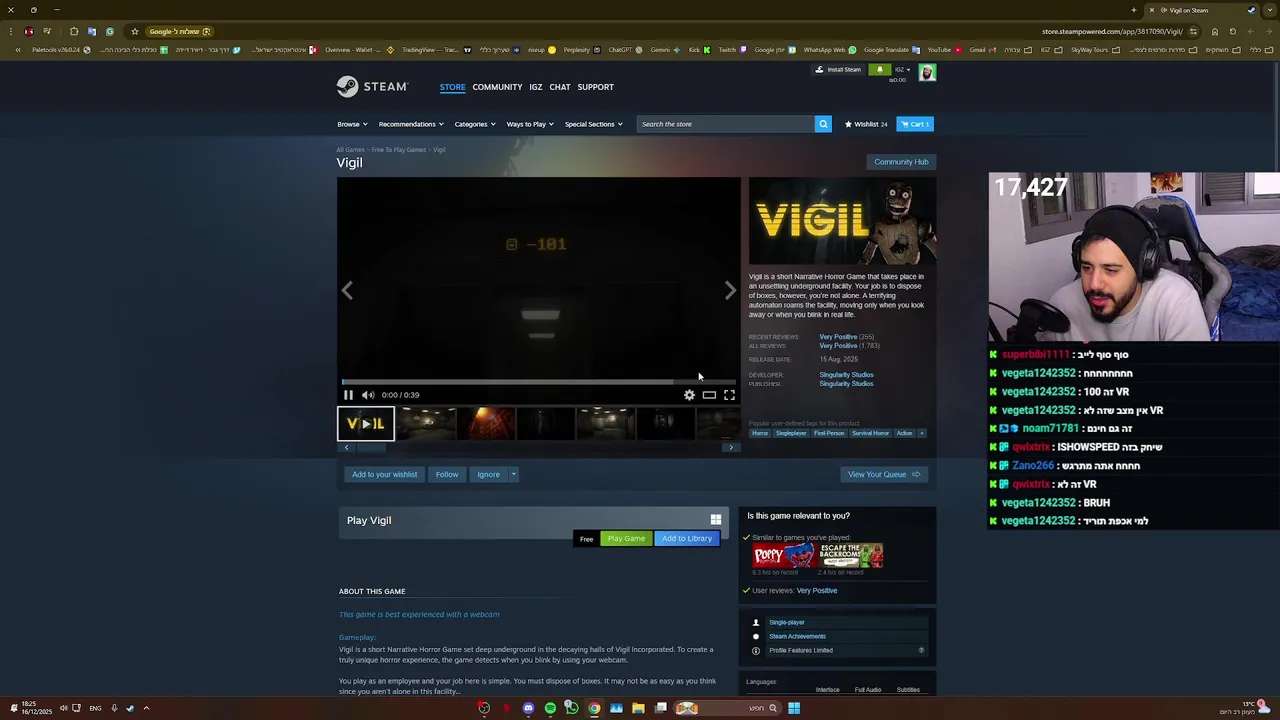Click Steam Achievements feature link
The image size is (1280, 720).
click(797, 636)
